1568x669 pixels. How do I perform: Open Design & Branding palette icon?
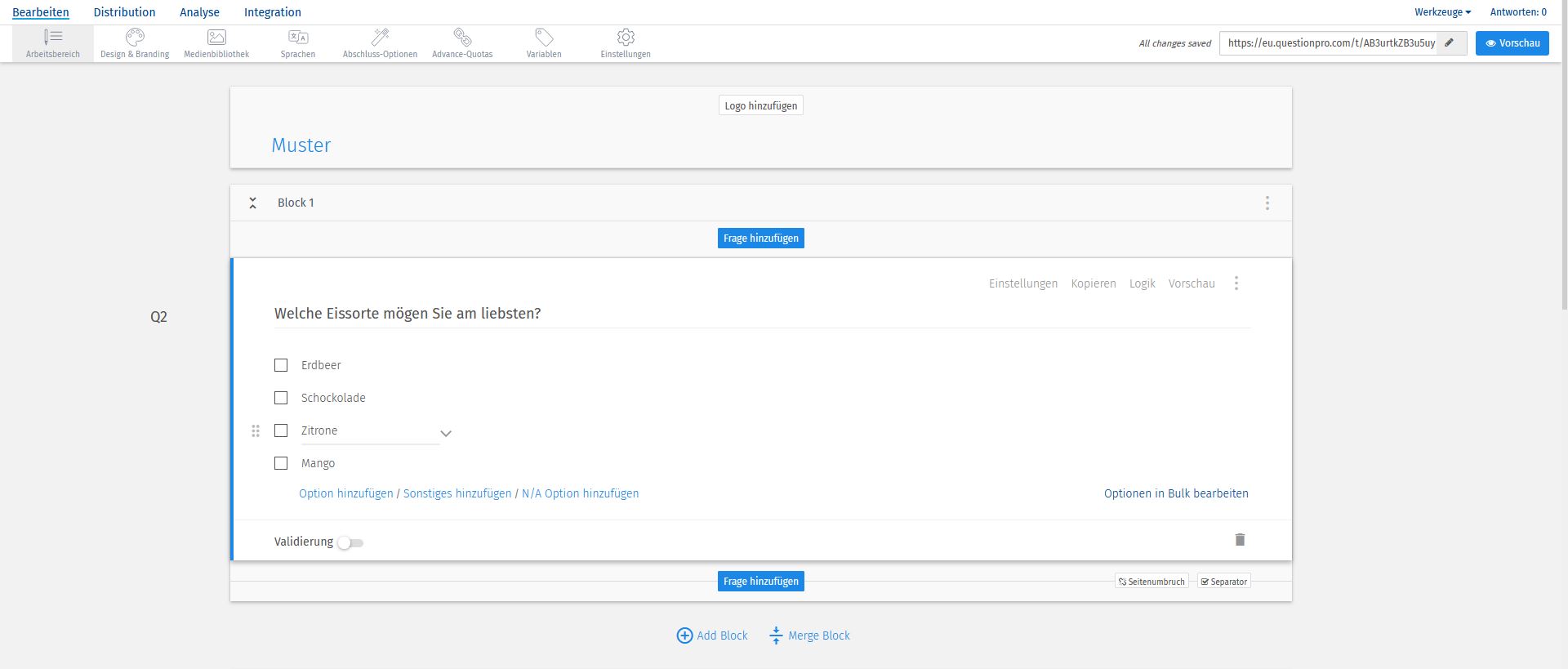coord(135,37)
